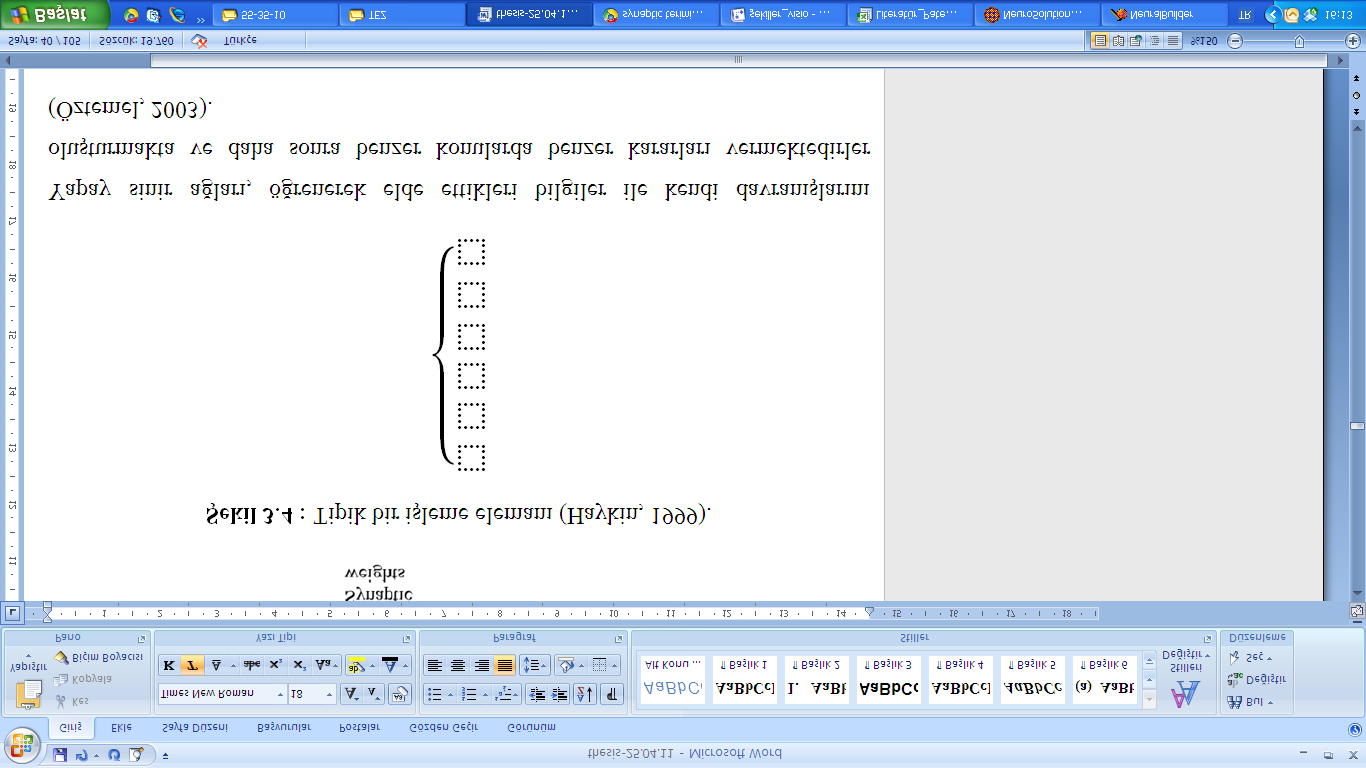This screenshot has width=1366, height=768.
Task: Switch to the Postalar tab
Action: (x=359, y=727)
